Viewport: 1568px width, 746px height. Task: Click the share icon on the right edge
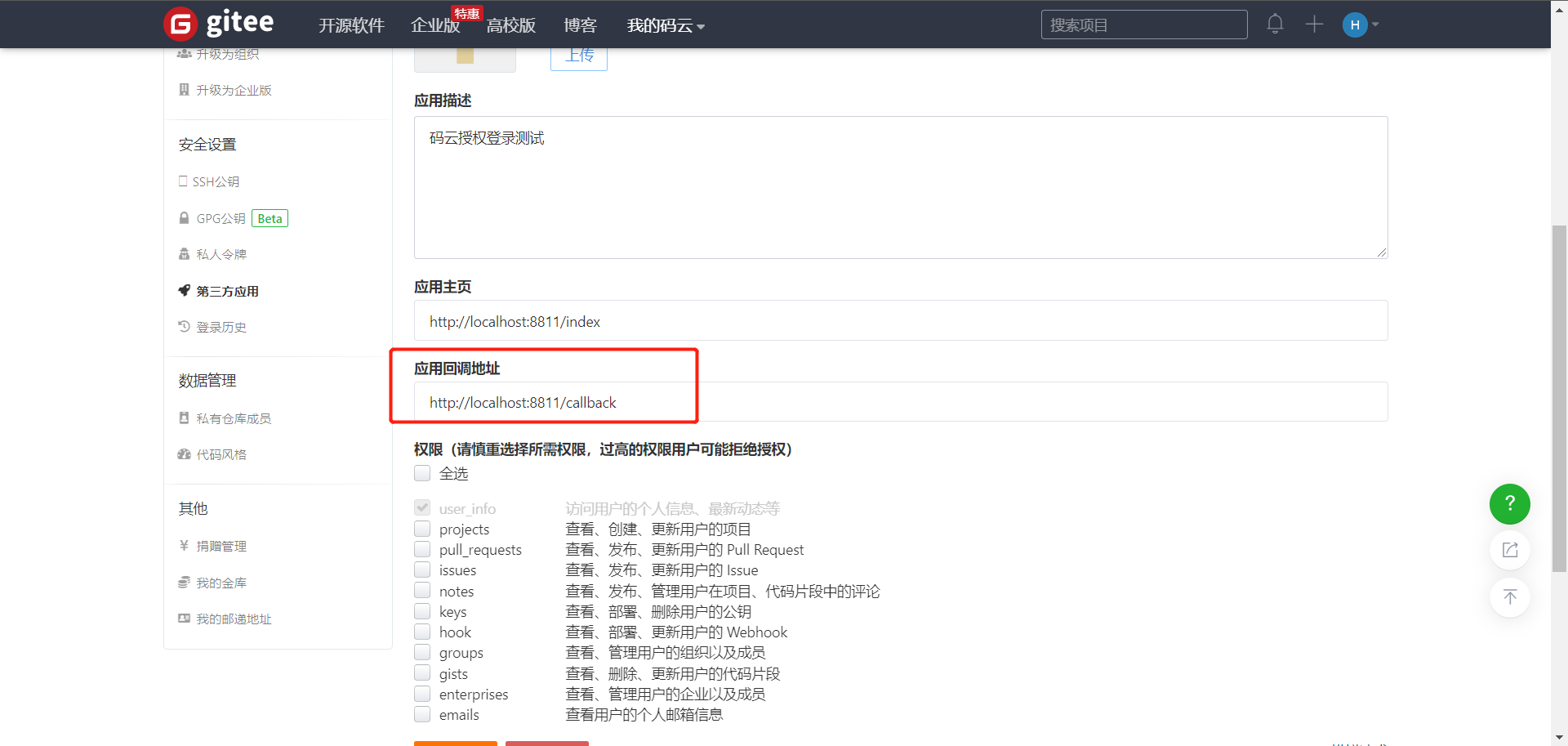[x=1510, y=550]
